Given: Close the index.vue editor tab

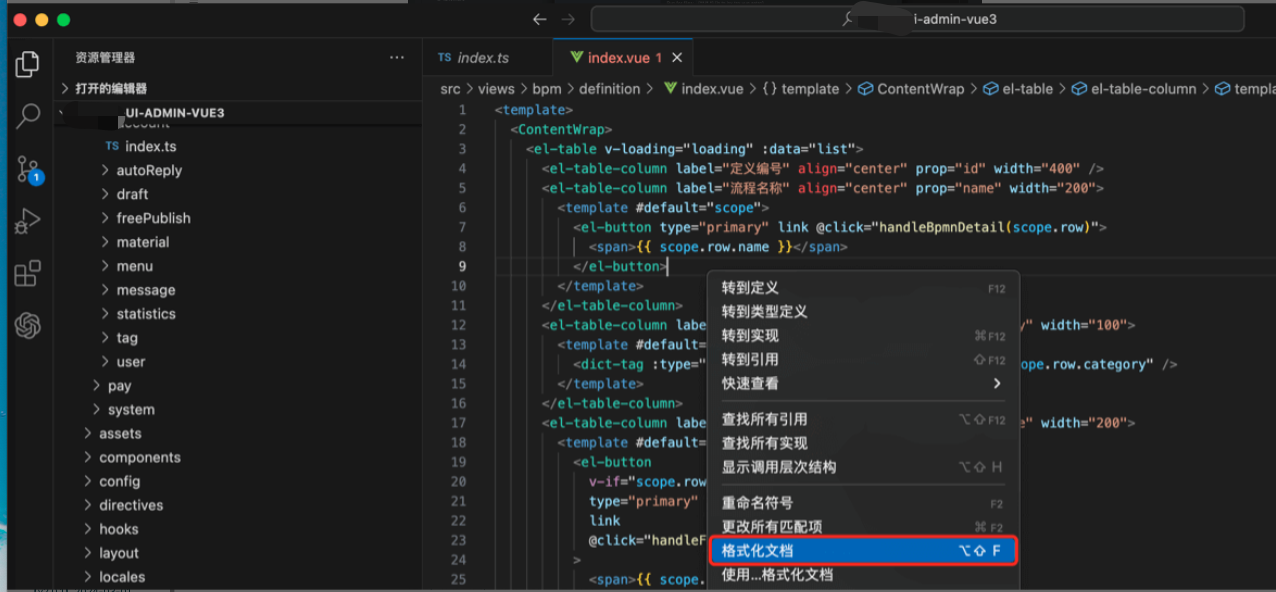Looking at the screenshot, I should click(677, 58).
